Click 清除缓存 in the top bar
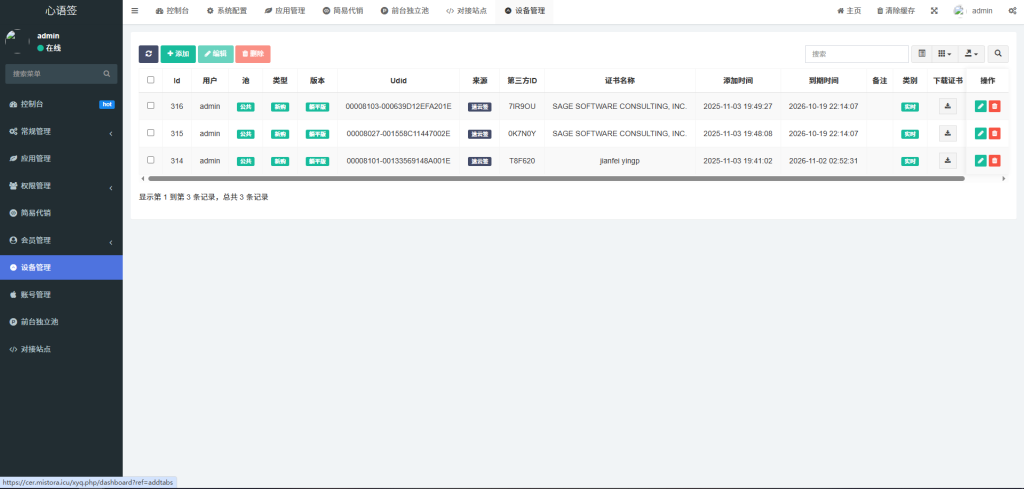This screenshot has height=489, width=1024. 896,11
